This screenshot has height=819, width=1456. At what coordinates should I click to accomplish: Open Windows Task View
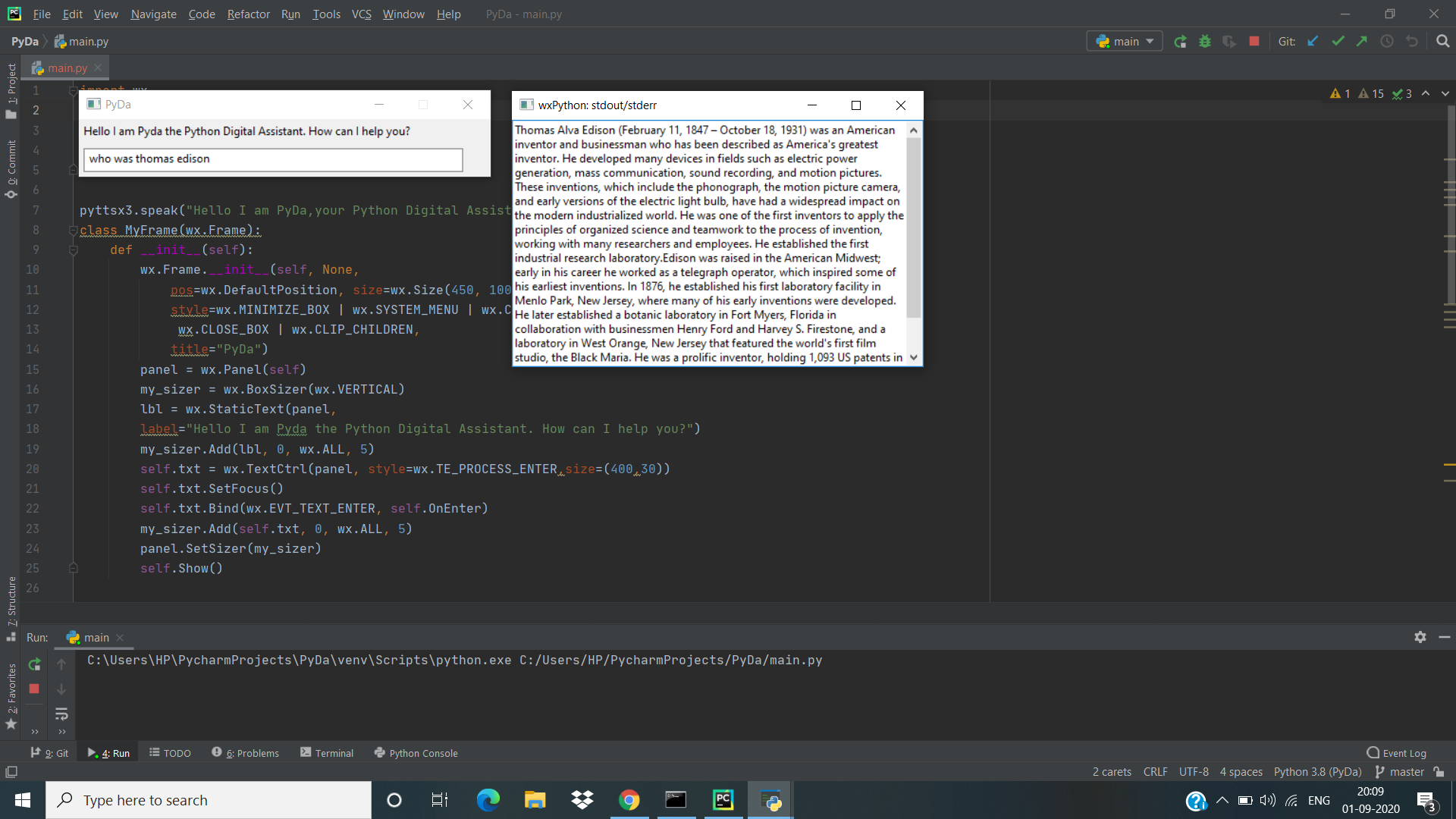click(440, 800)
